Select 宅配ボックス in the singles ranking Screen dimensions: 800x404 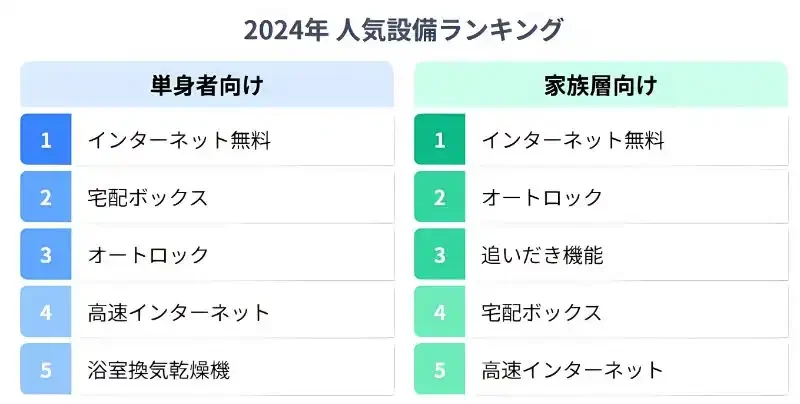click(148, 197)
